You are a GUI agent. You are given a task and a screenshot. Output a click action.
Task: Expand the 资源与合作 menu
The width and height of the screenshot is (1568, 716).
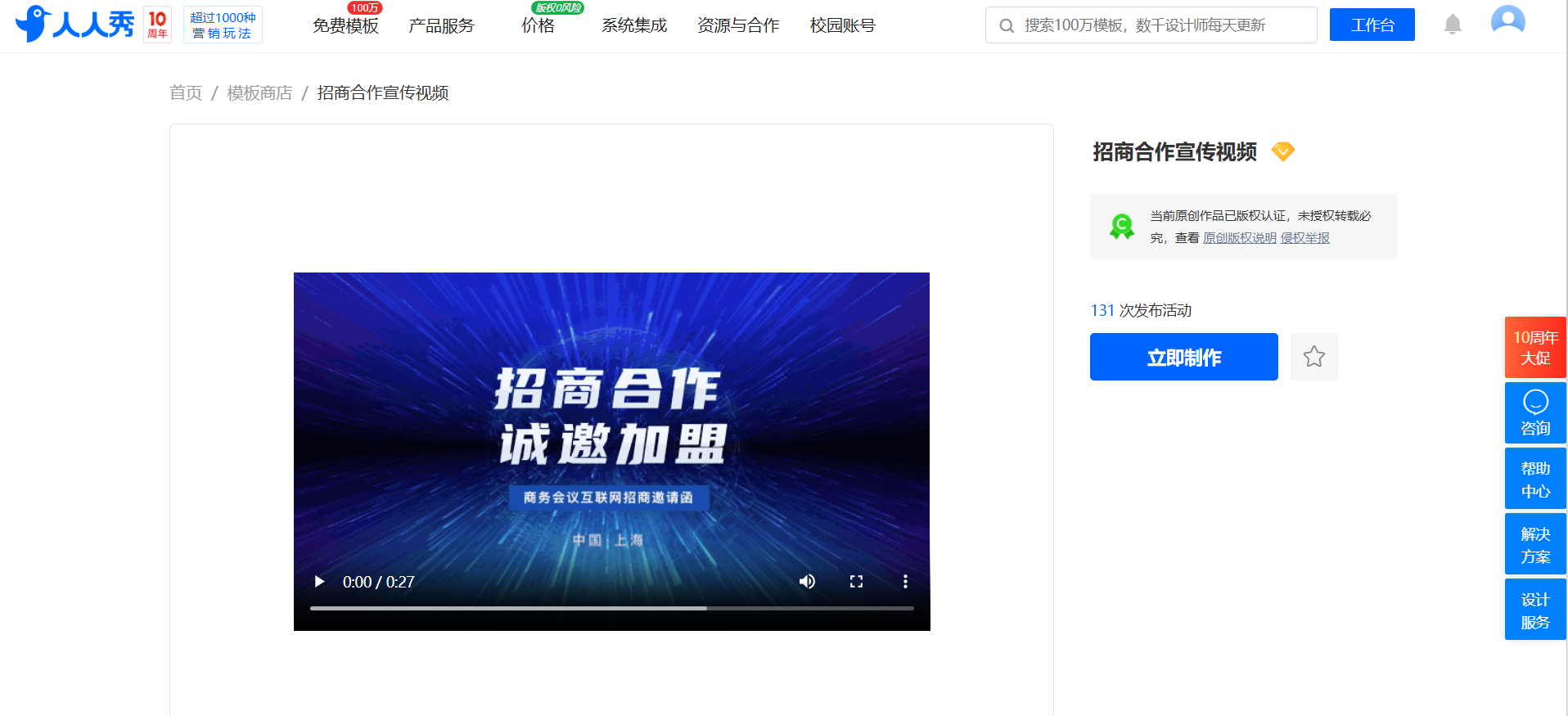click(738, 25)
